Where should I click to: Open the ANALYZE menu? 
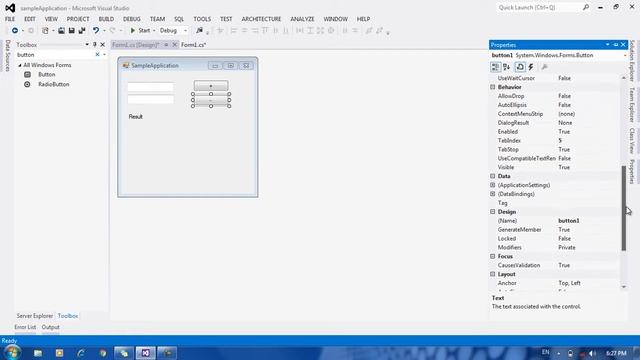click(302, 19)
